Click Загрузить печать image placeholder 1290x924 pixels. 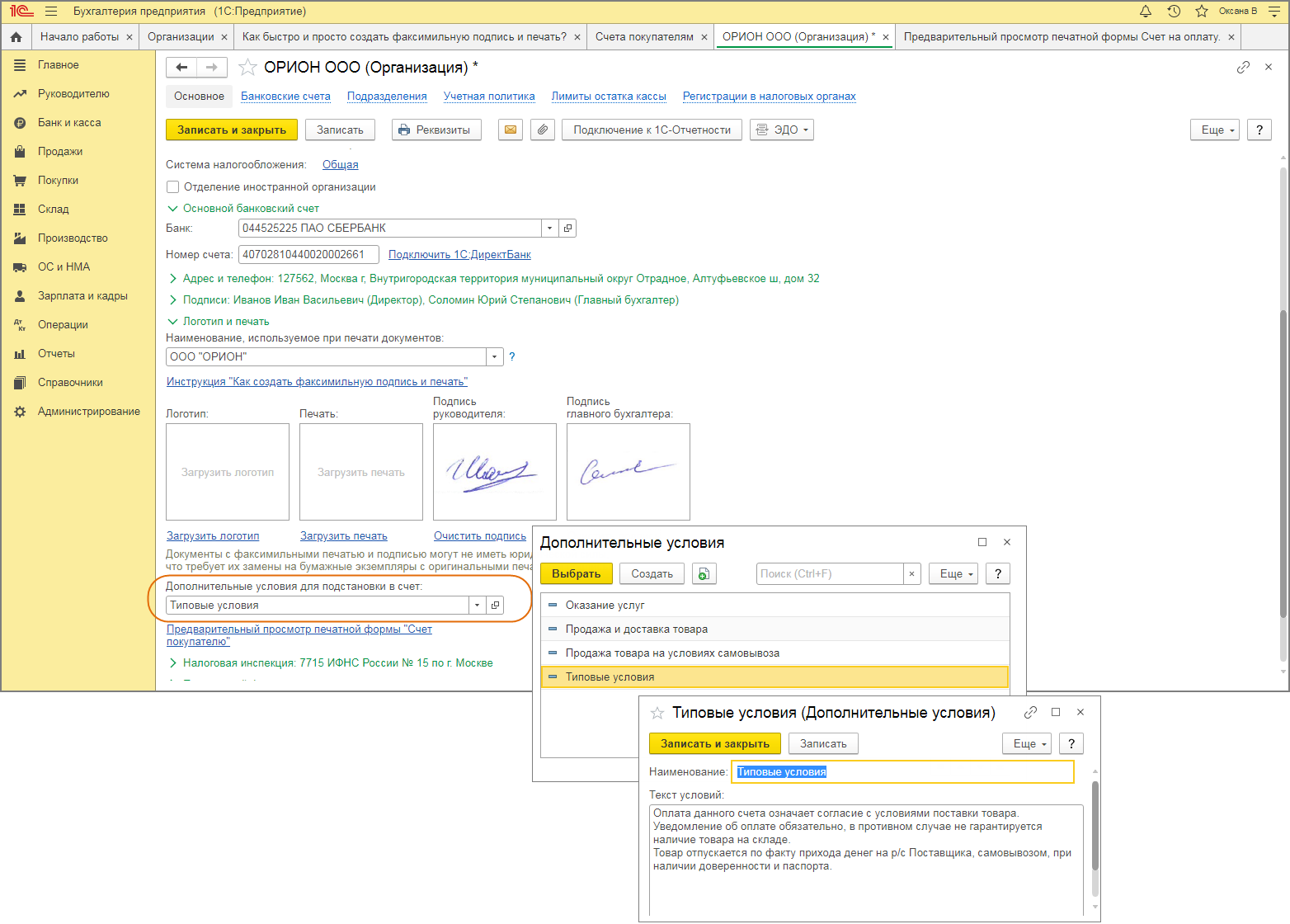361,472
